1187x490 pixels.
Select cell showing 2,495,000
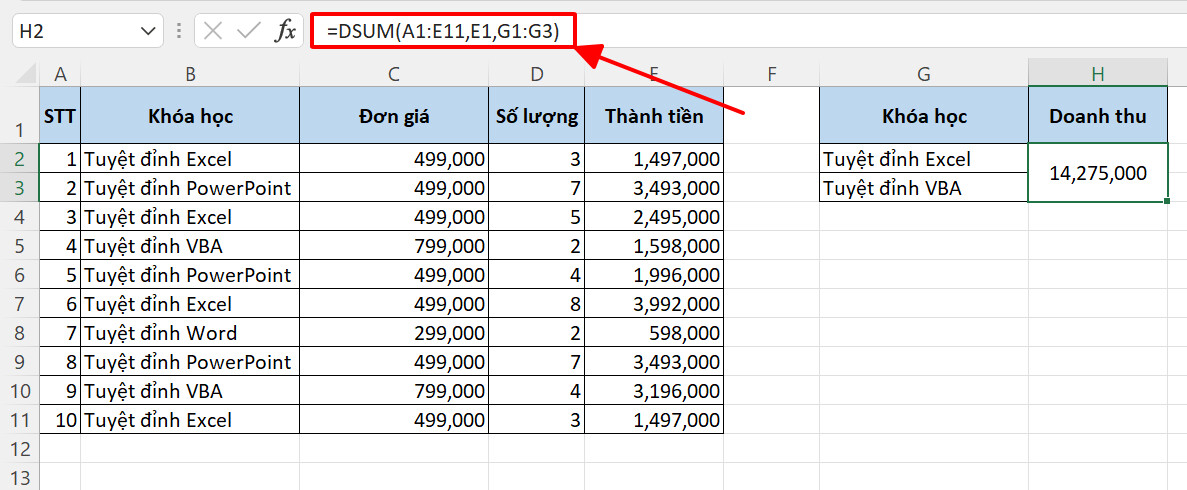pyautogui.click(x=654, y=217)
